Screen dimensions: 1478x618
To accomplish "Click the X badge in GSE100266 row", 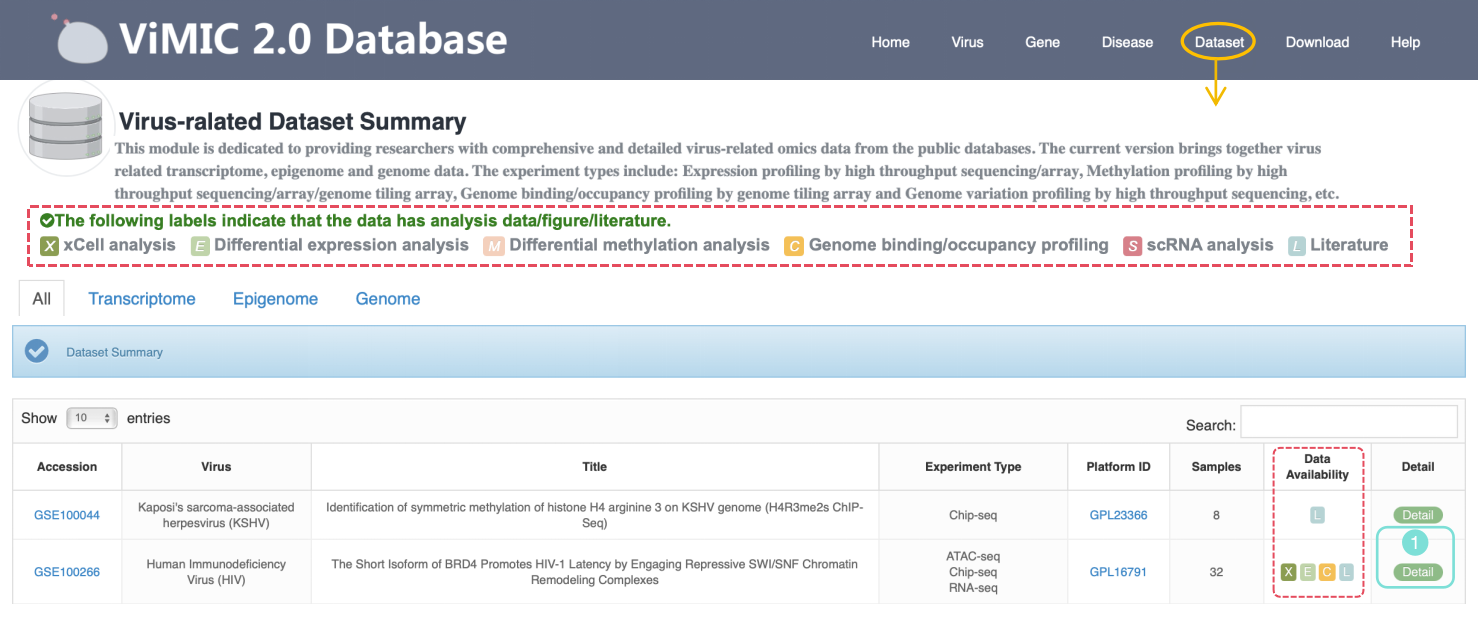I will click(1288, 572).
